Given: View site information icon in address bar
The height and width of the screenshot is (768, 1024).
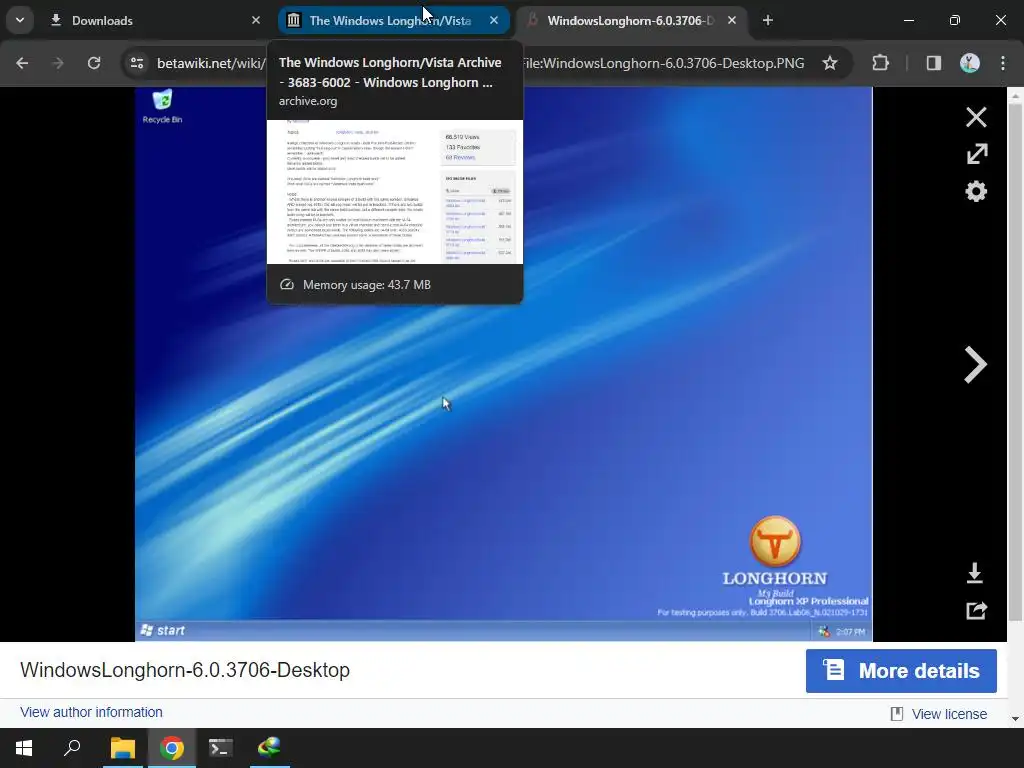Looking at the screenshot, I should (137, 63).
